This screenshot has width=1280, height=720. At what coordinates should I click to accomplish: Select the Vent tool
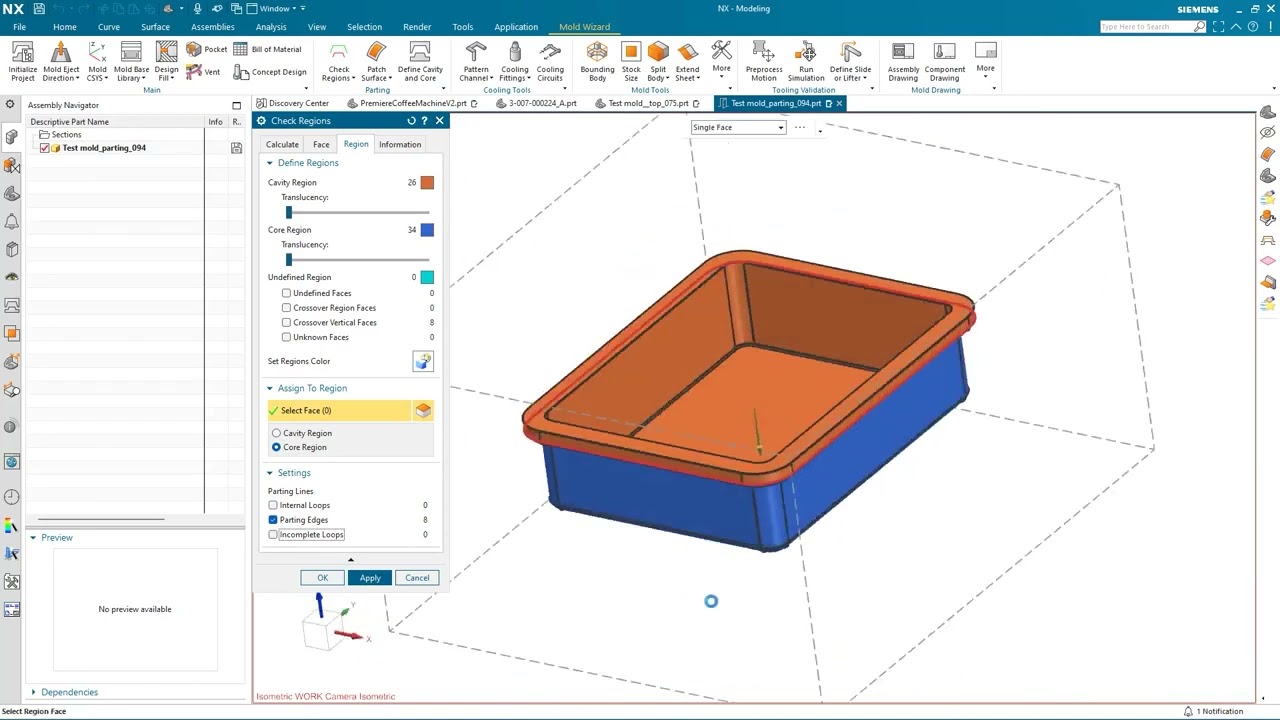(x=203, y=72)
